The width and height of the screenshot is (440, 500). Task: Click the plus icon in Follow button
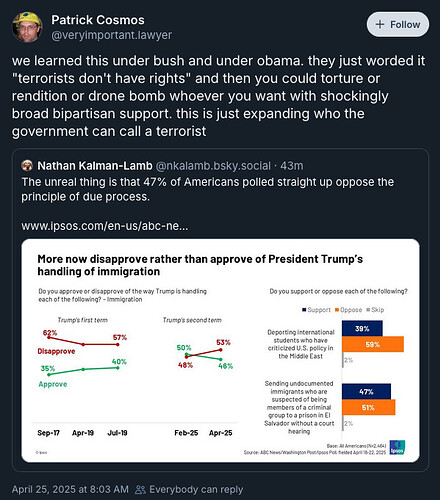380,24
